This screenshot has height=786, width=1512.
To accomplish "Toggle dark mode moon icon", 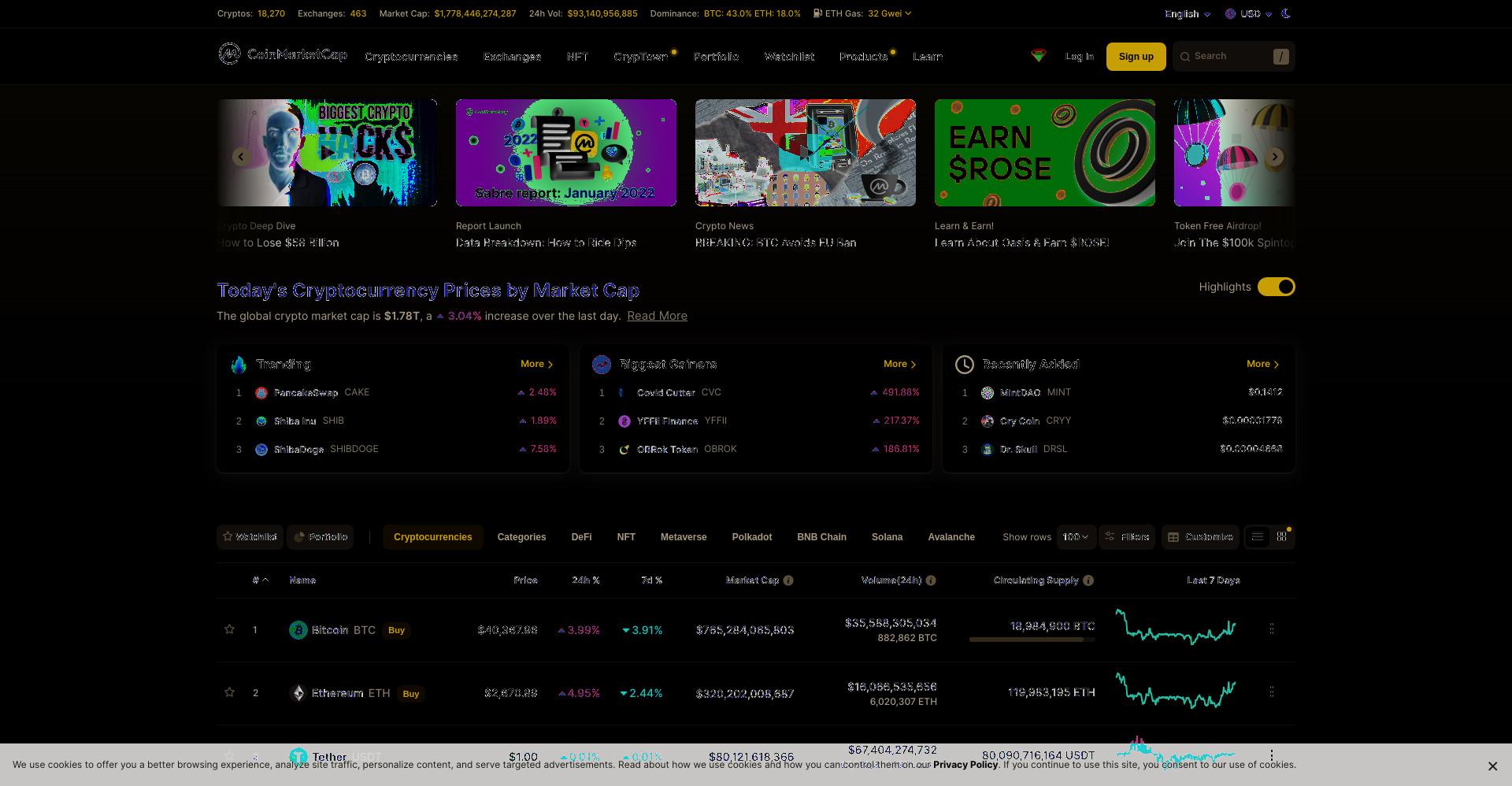I will 1287,13.
